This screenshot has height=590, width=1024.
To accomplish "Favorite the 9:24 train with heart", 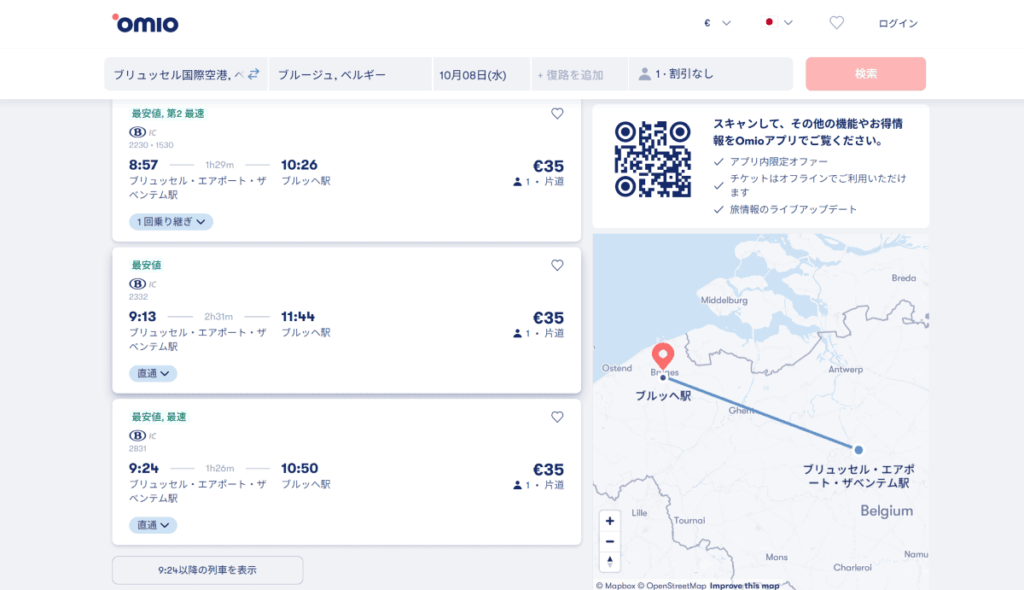I will [557, 417].
